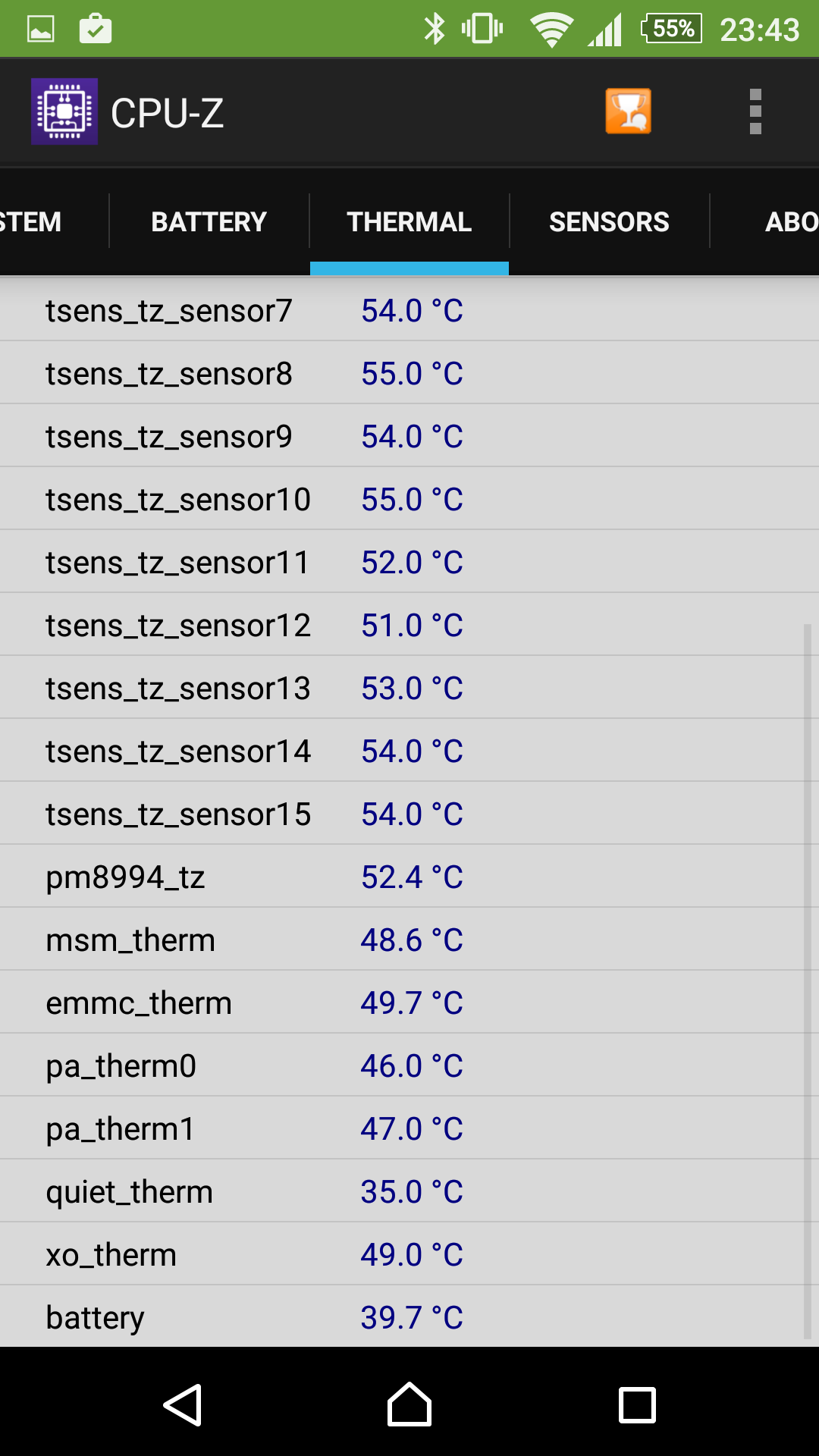Image resolution: width=819 pixels, height=1456 pixels.
Task: Tap the Android back navigation button
Action: [x=183, y=1405]
